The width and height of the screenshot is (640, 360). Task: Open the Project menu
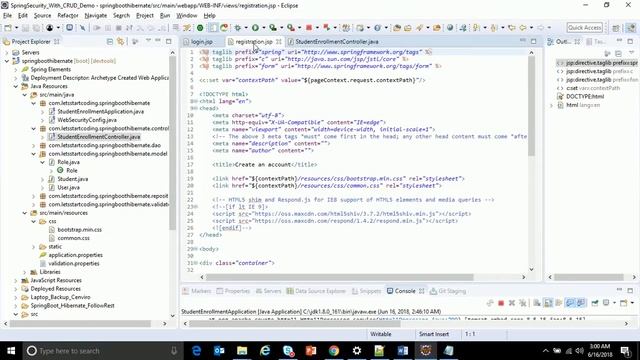click(144, 16)
